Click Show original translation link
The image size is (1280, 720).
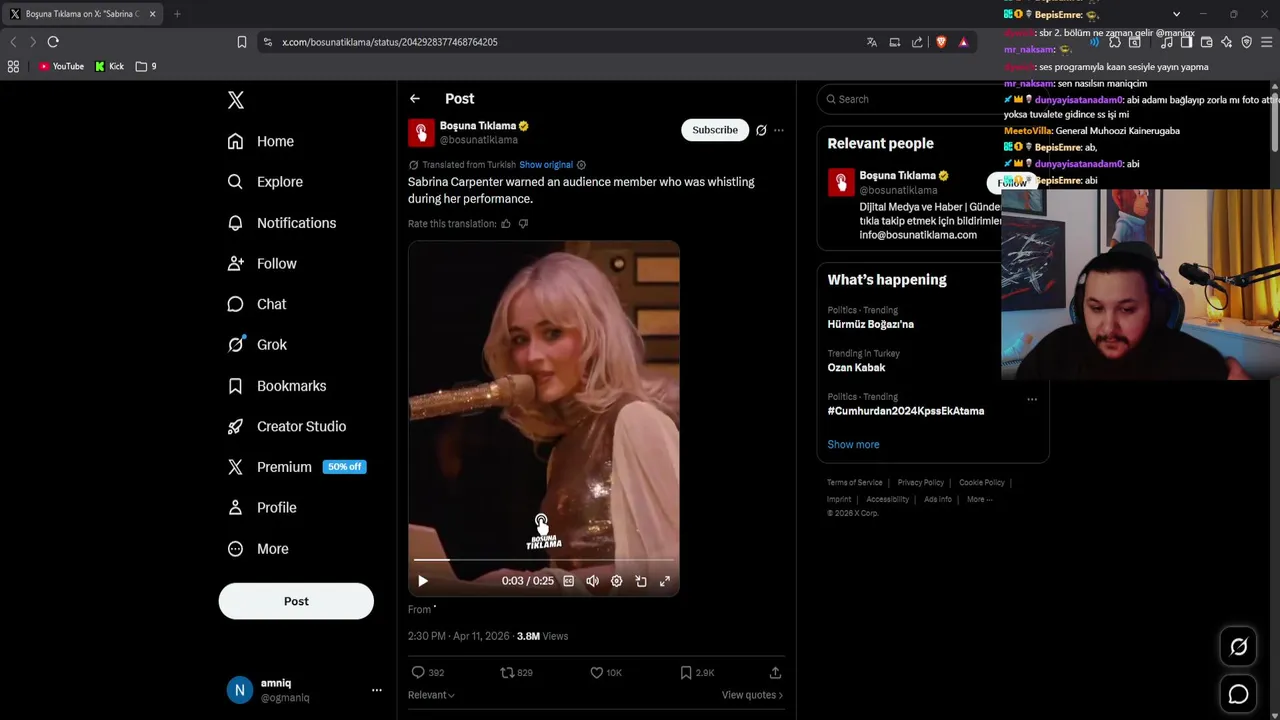click(546, 165)
